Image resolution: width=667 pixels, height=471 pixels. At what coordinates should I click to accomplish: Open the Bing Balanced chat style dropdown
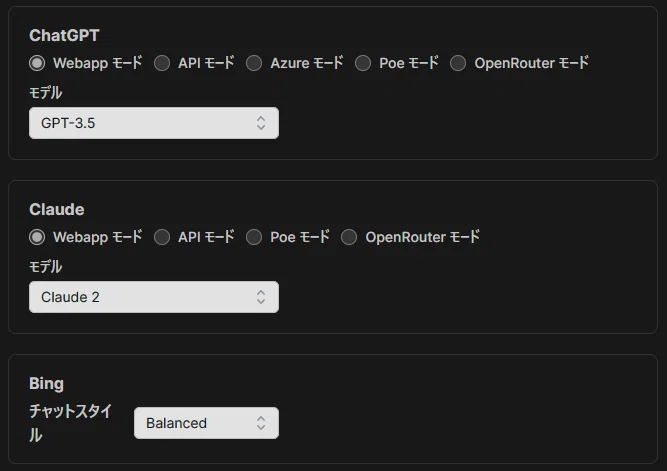point(206,423)
